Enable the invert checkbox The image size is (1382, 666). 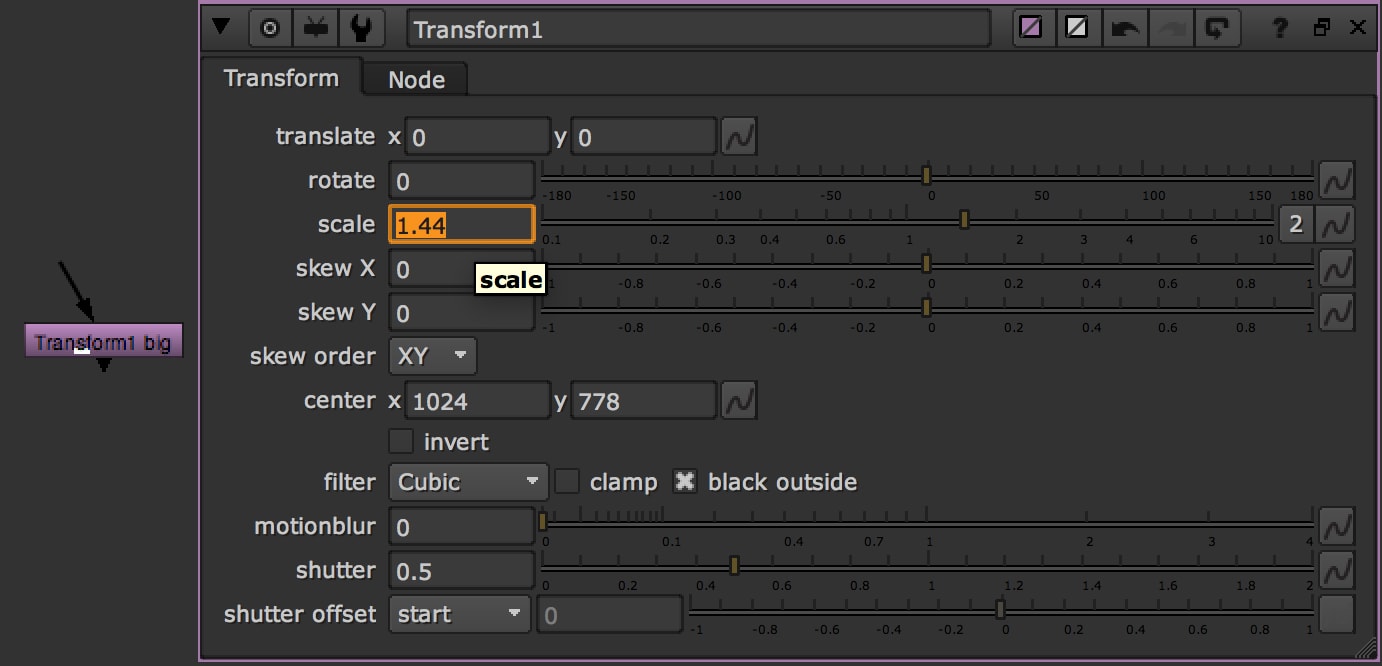(x=401, y=441)
